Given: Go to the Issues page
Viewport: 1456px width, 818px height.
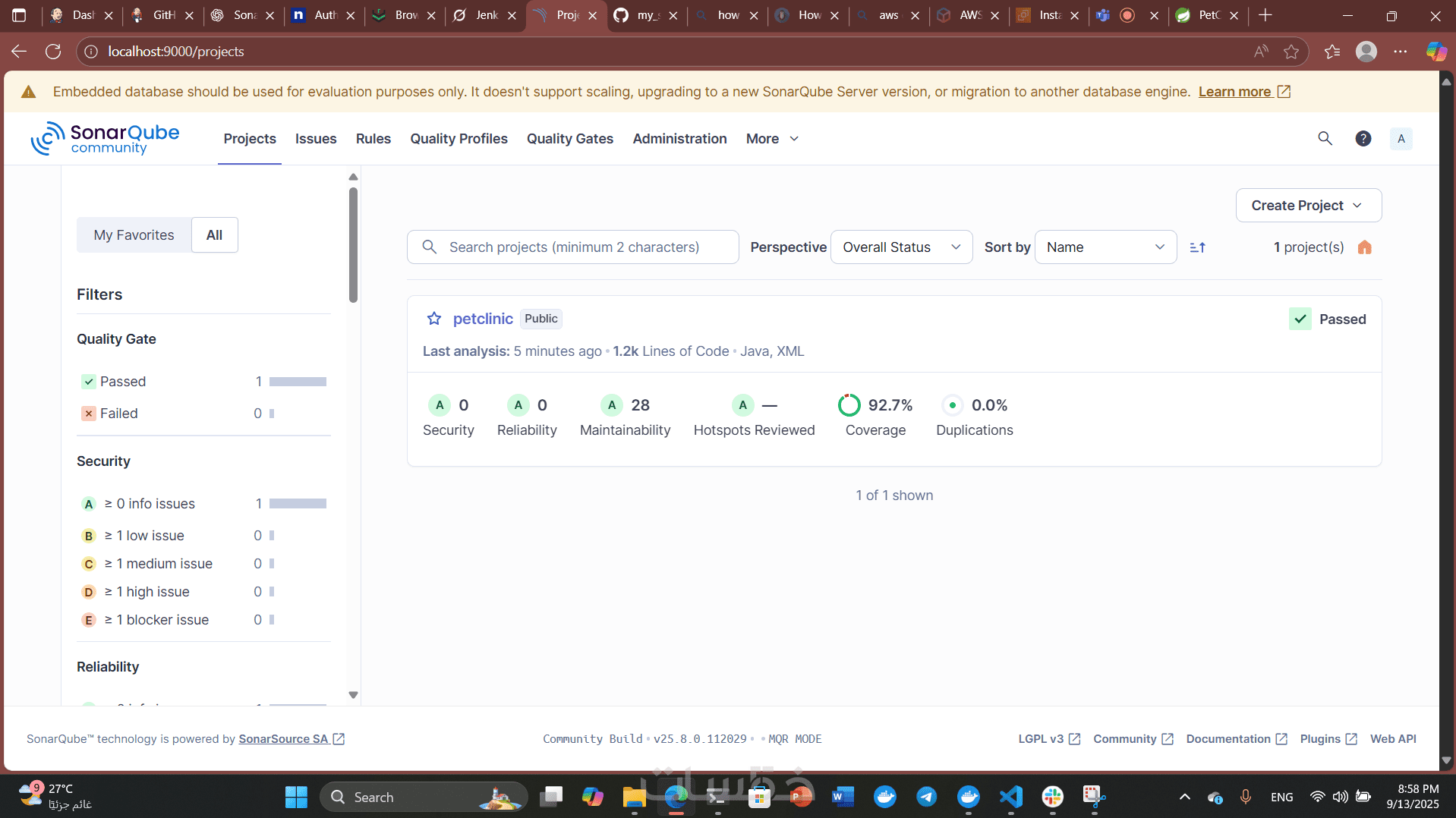Looking at the screenshot, I should [316, 139].
